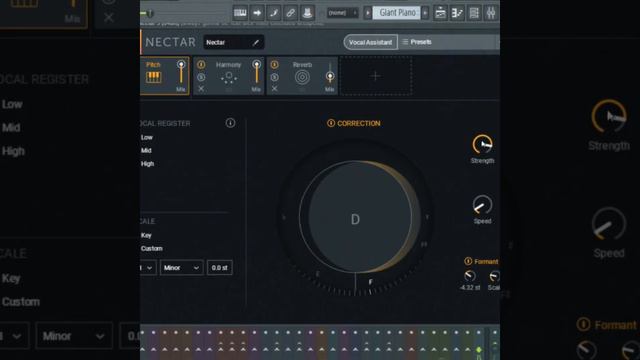640x360 pixels.
Task: Toggle the Formant power button
Action: (468, 261)
